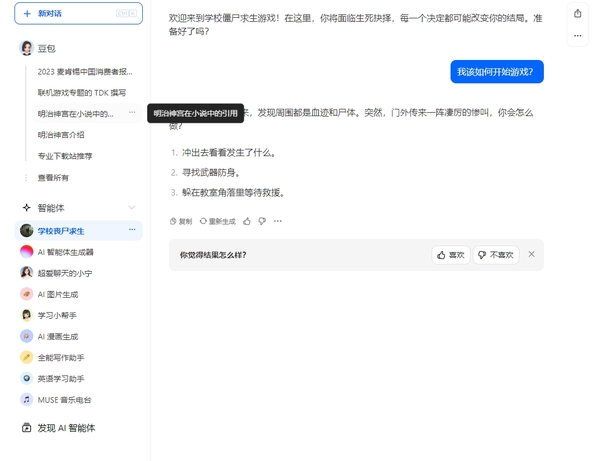Image resolution: width=600 pixels, height=461 pixels.
Task: Click 查看所有 to view all chats
Action: pyautogui.click(x=53, y=177)
